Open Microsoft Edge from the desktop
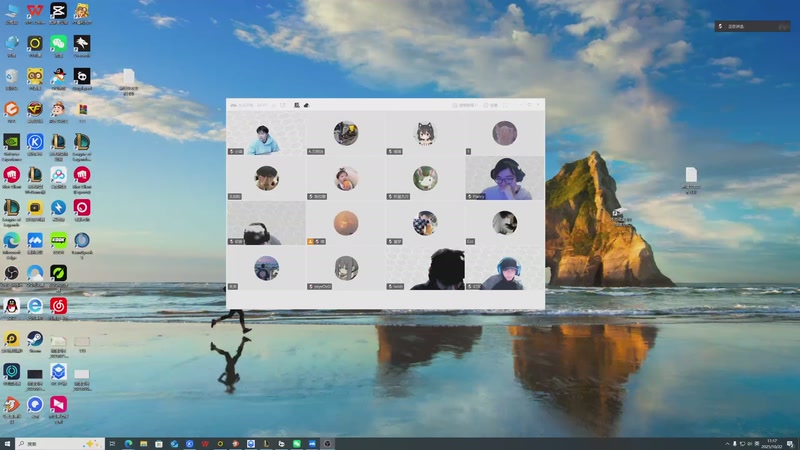 point(11,243)
